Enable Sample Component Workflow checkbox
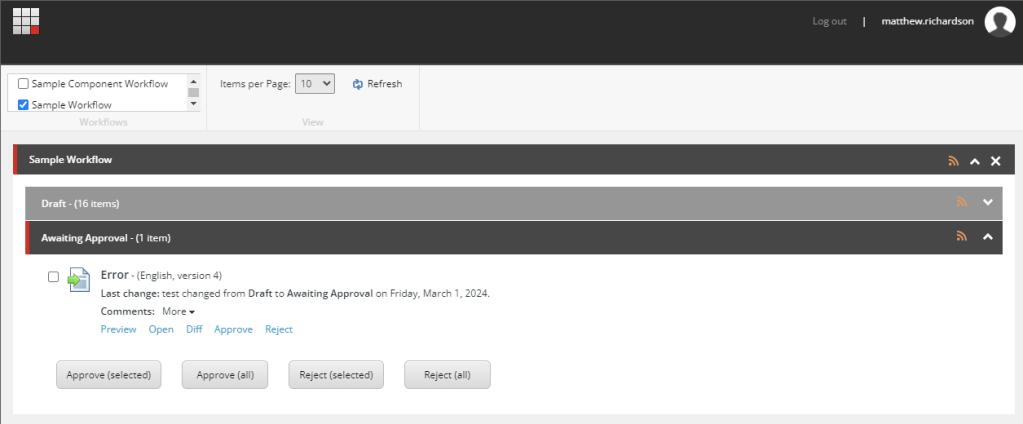The height and width of the screenshot is (424, 1023). click(x=24, y=84)
